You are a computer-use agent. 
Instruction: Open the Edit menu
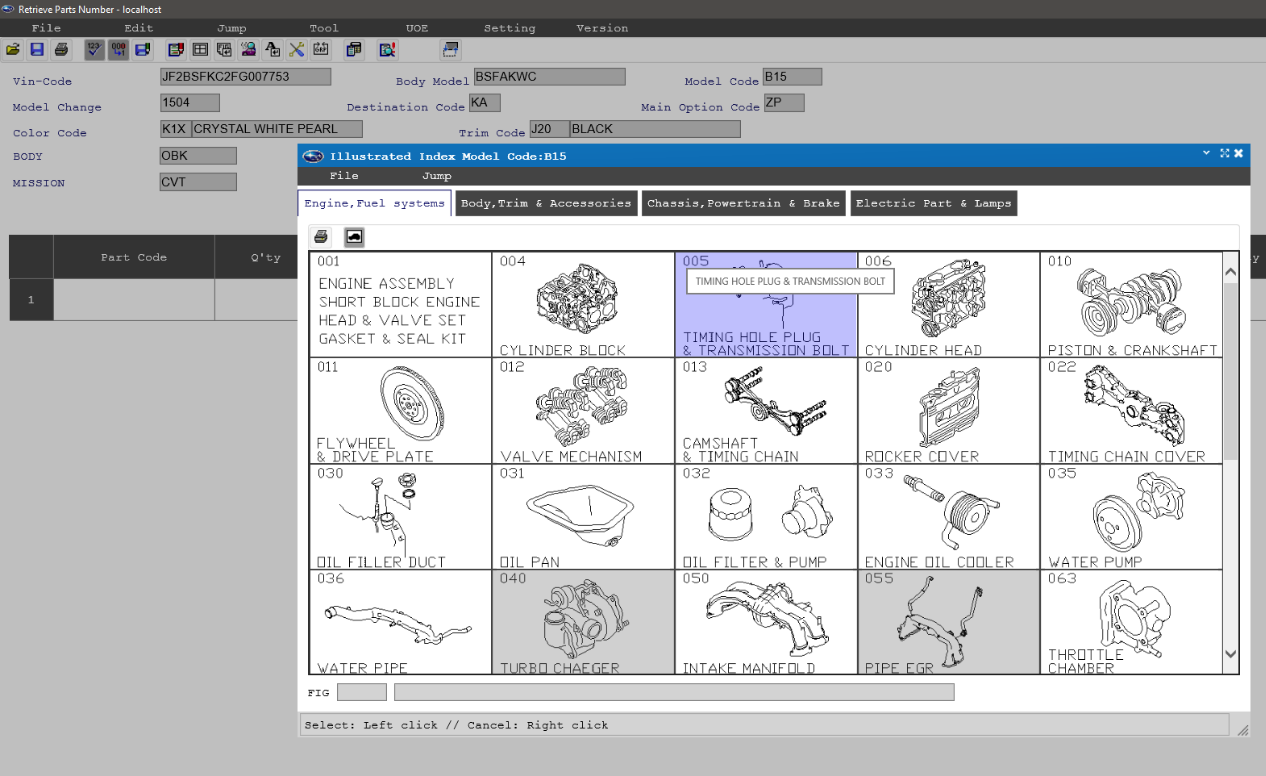[x=139, y=28]
